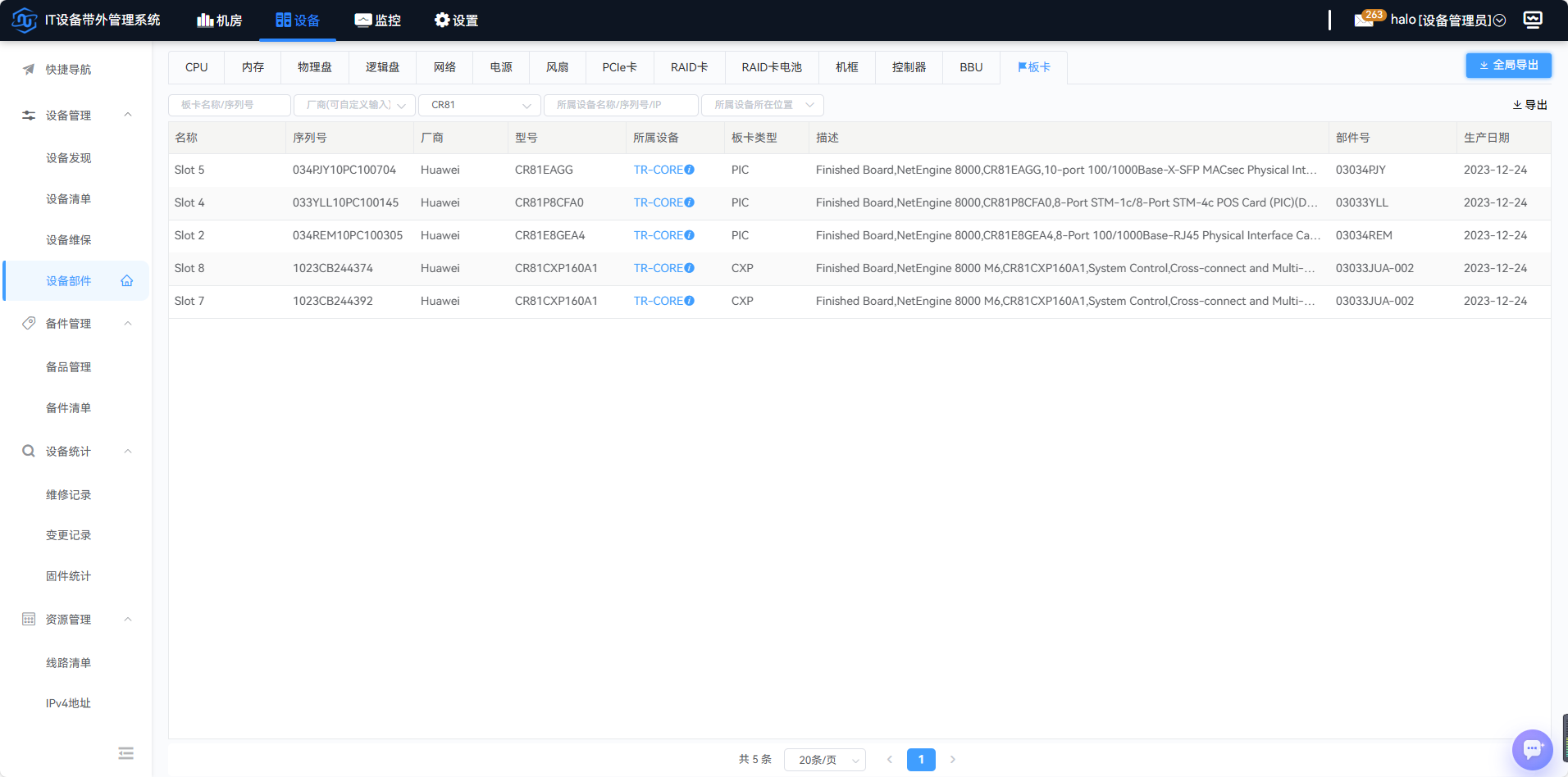The height and width of the screenshot is (777, 1568).
Task: Open the monitor screen icon at top right
Action: click(x=1533, y=20)
